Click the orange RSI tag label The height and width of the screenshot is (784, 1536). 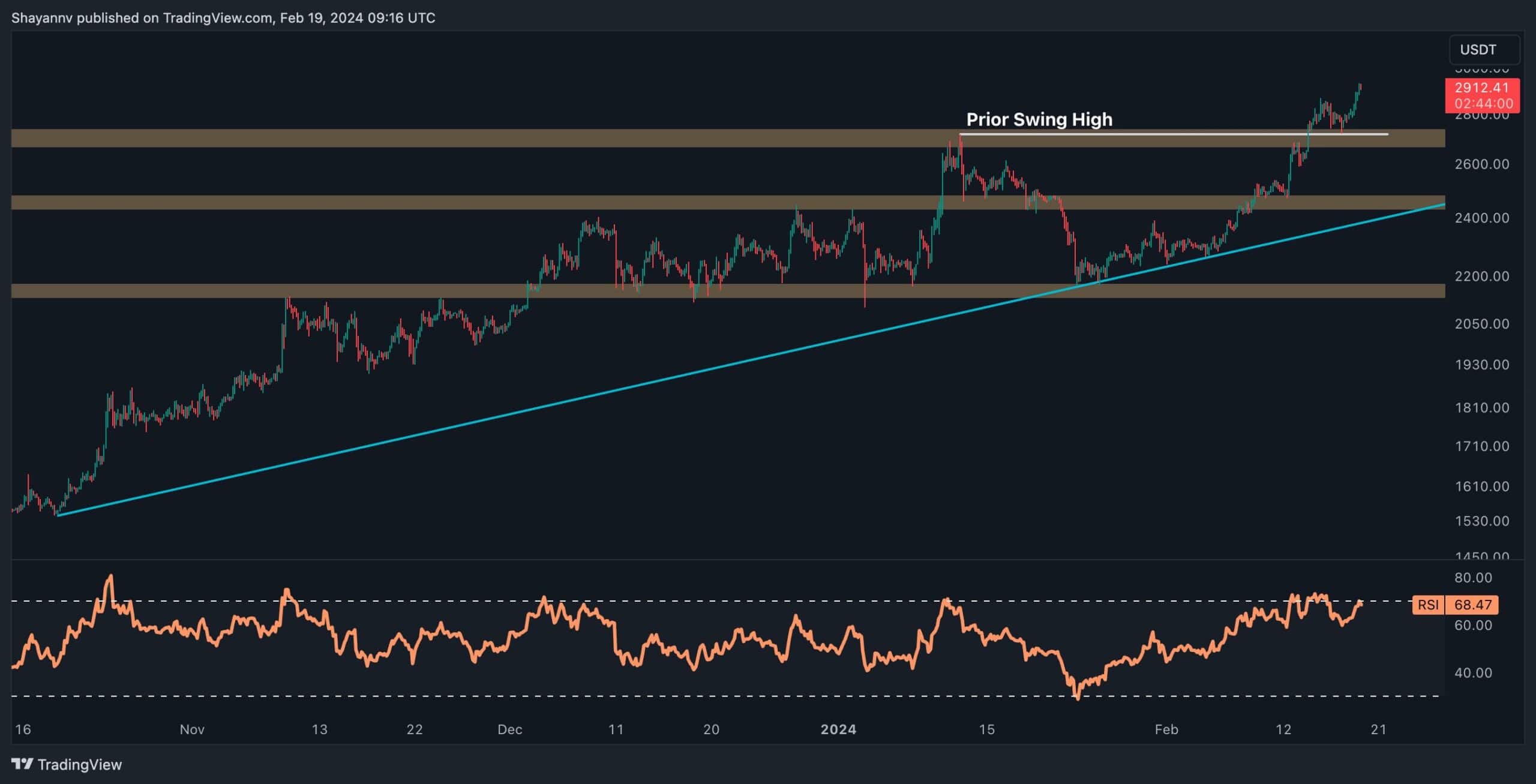pyautogui.click(x=1428, y=605)
